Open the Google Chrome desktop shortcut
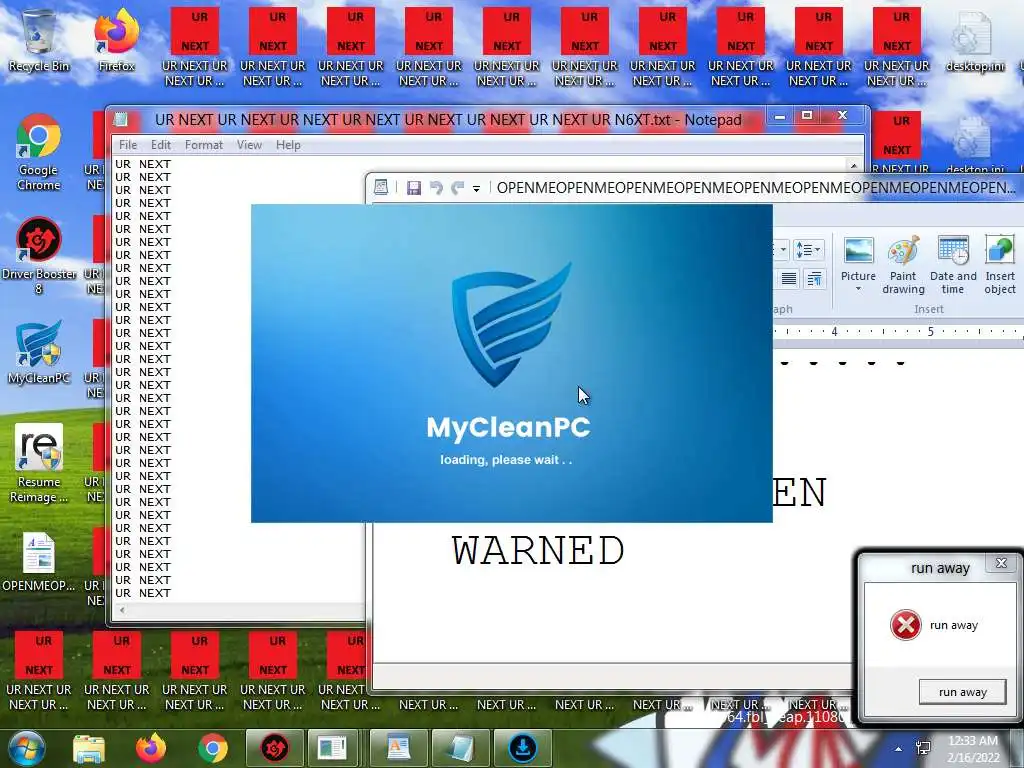Screen dimensions: 1024x768 [39, 152]
